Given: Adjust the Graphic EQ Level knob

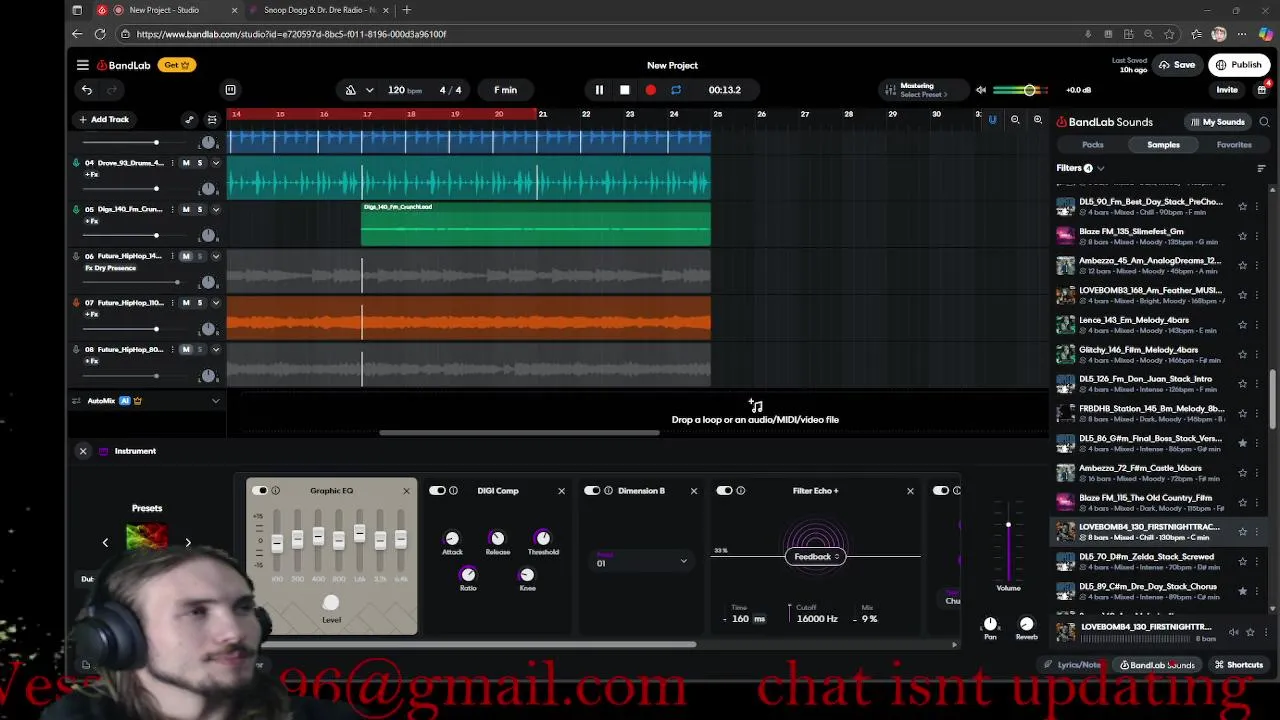Looking at the screenshot, I should click(x=331, y=602).
